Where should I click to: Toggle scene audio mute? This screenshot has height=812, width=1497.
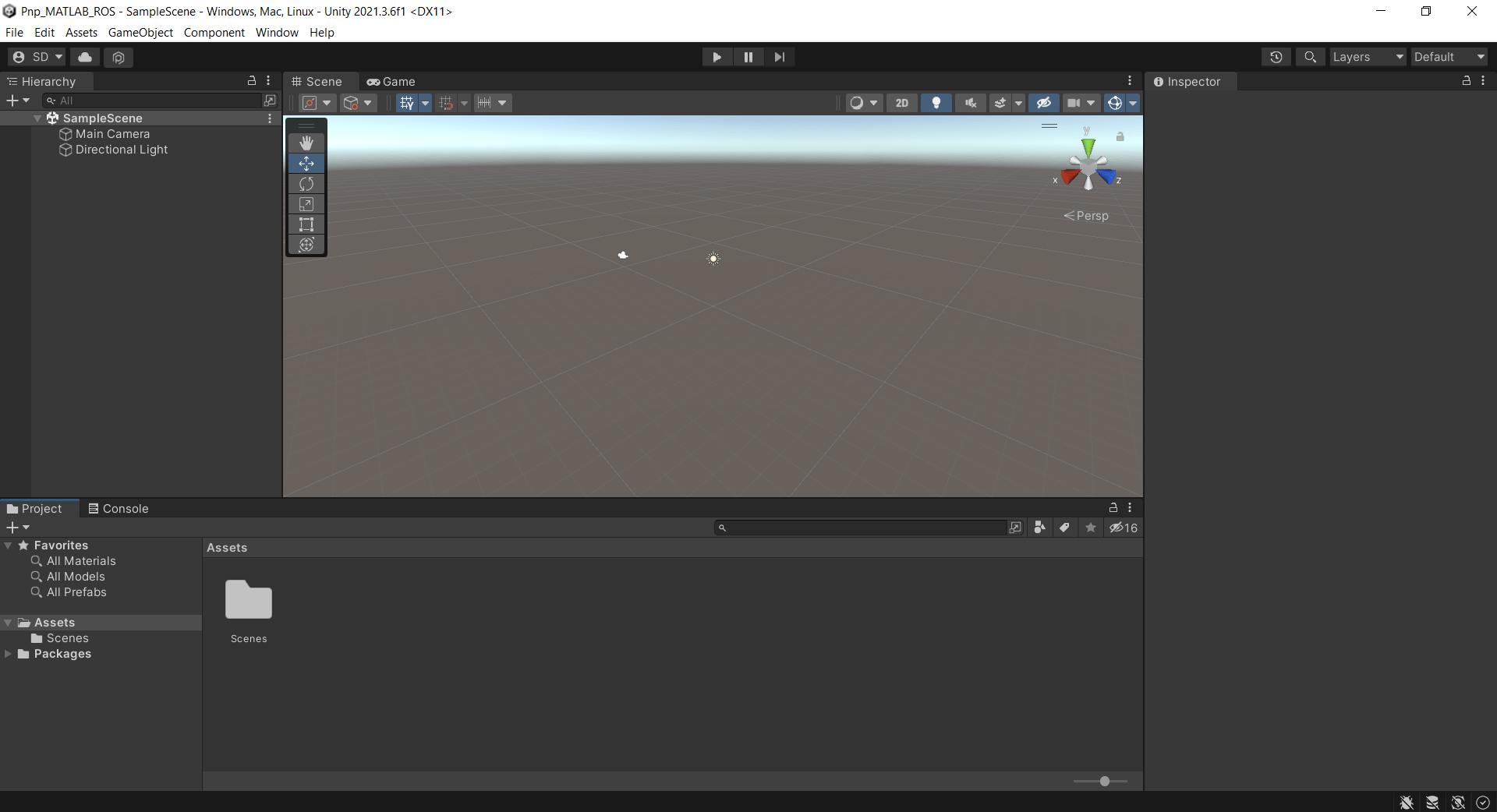[970, 102]
